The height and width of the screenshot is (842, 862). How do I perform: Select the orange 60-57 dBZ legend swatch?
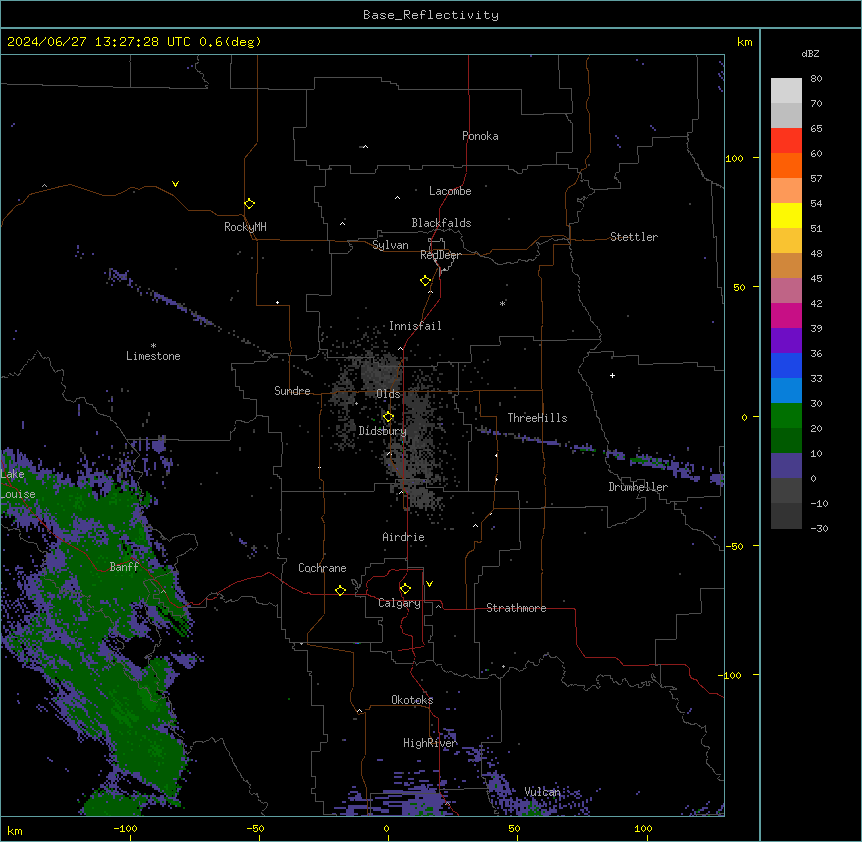786,165
